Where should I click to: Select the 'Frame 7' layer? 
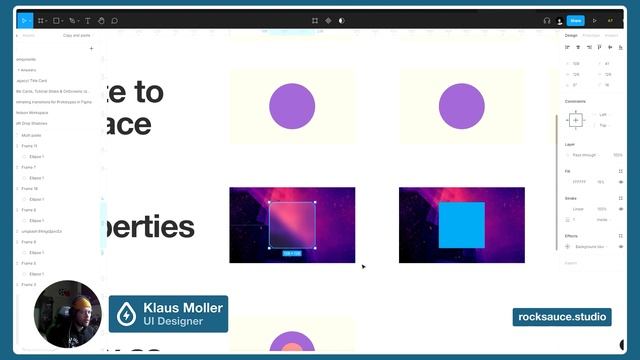(x=29, y=167)
